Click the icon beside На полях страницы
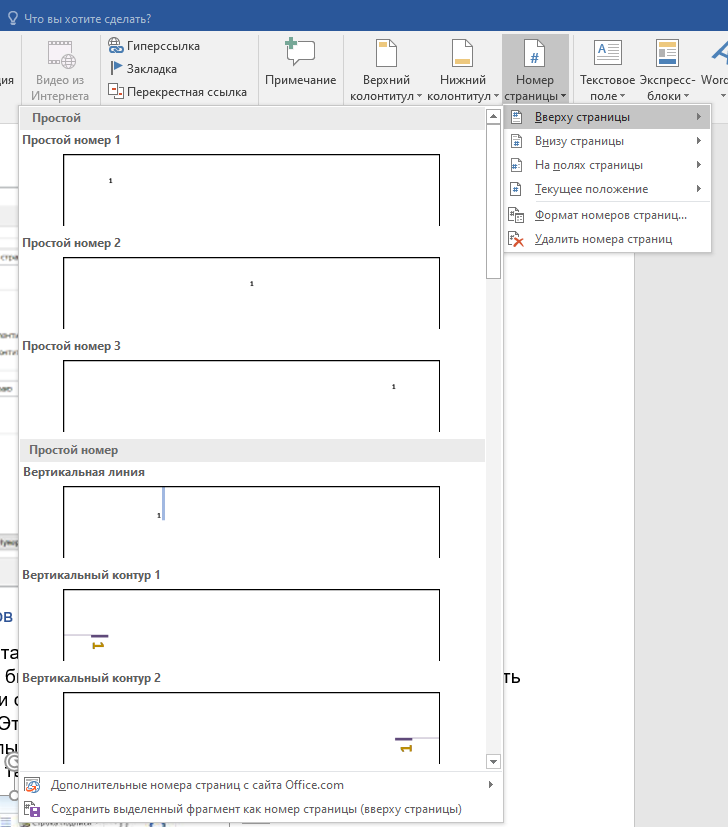 click(x=516, y=165)
